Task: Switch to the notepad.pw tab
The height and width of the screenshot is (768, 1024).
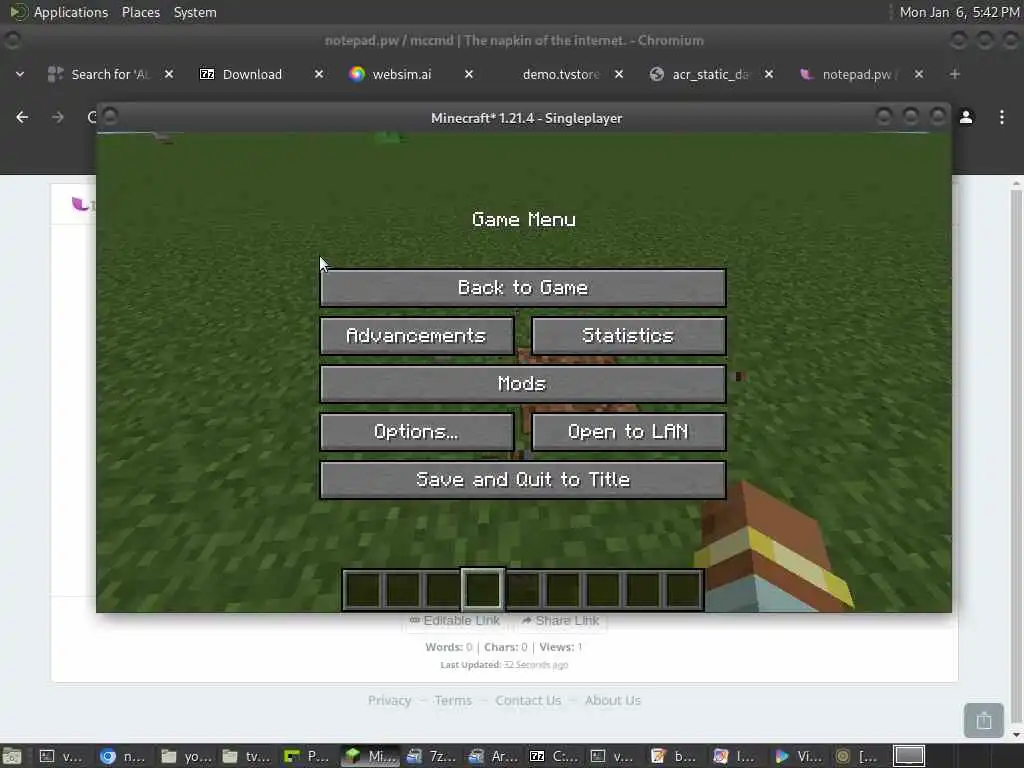Action: click(859, 74)
